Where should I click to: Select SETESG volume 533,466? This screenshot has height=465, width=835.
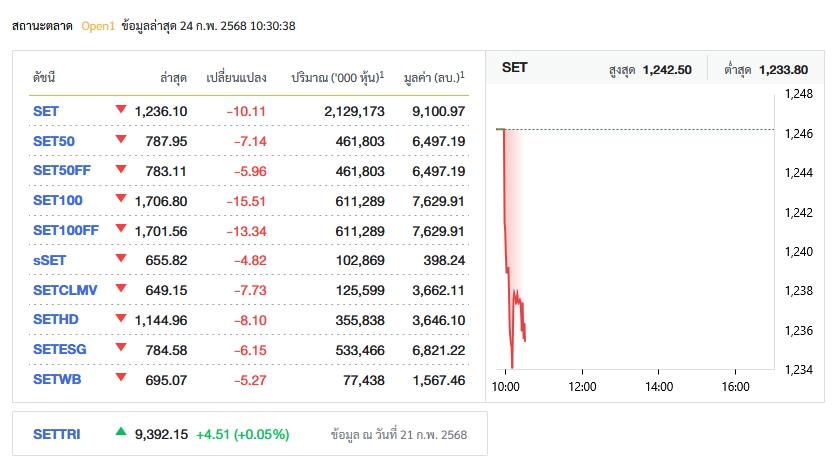point(360,350)
